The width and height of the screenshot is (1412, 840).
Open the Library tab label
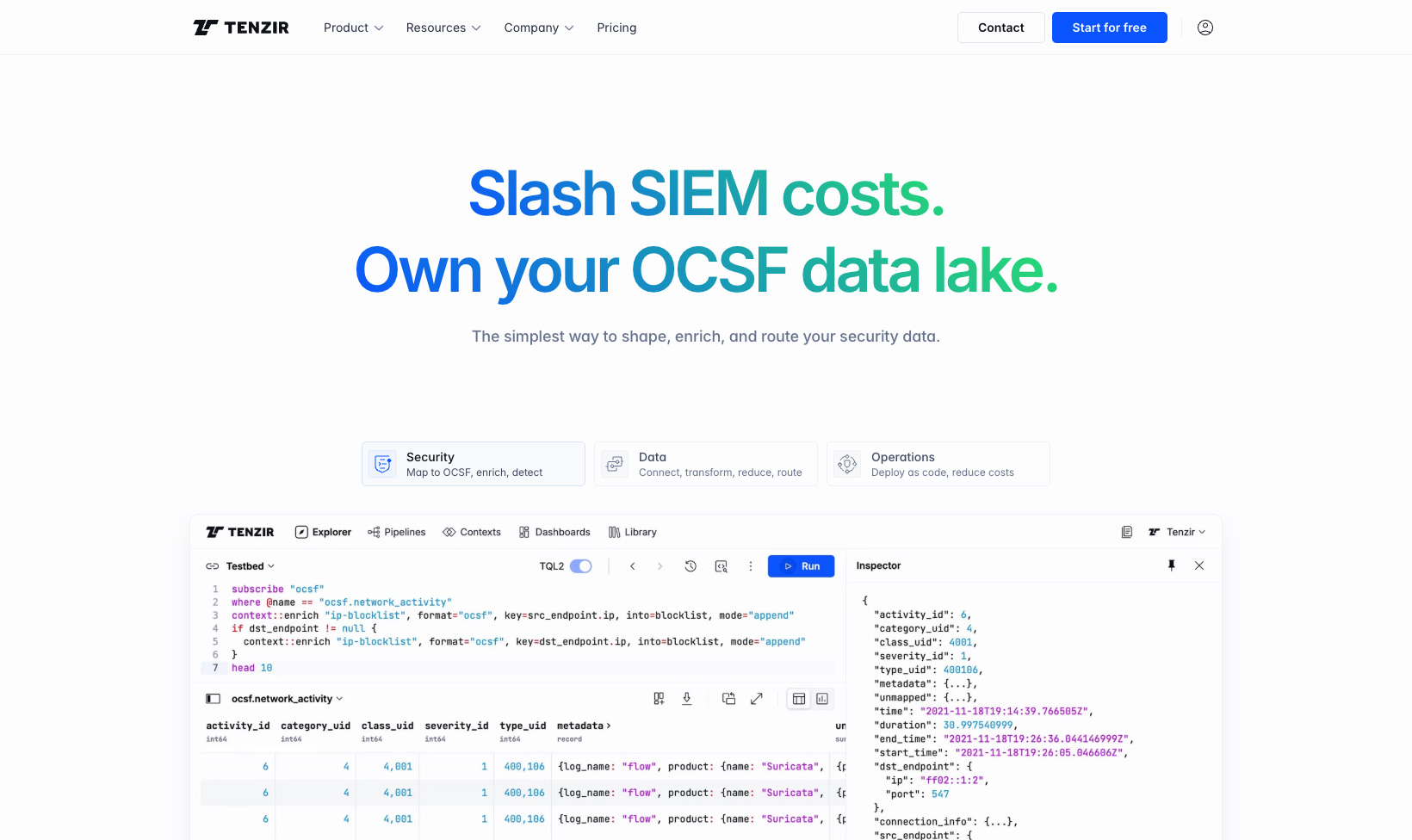coord(641,532)
